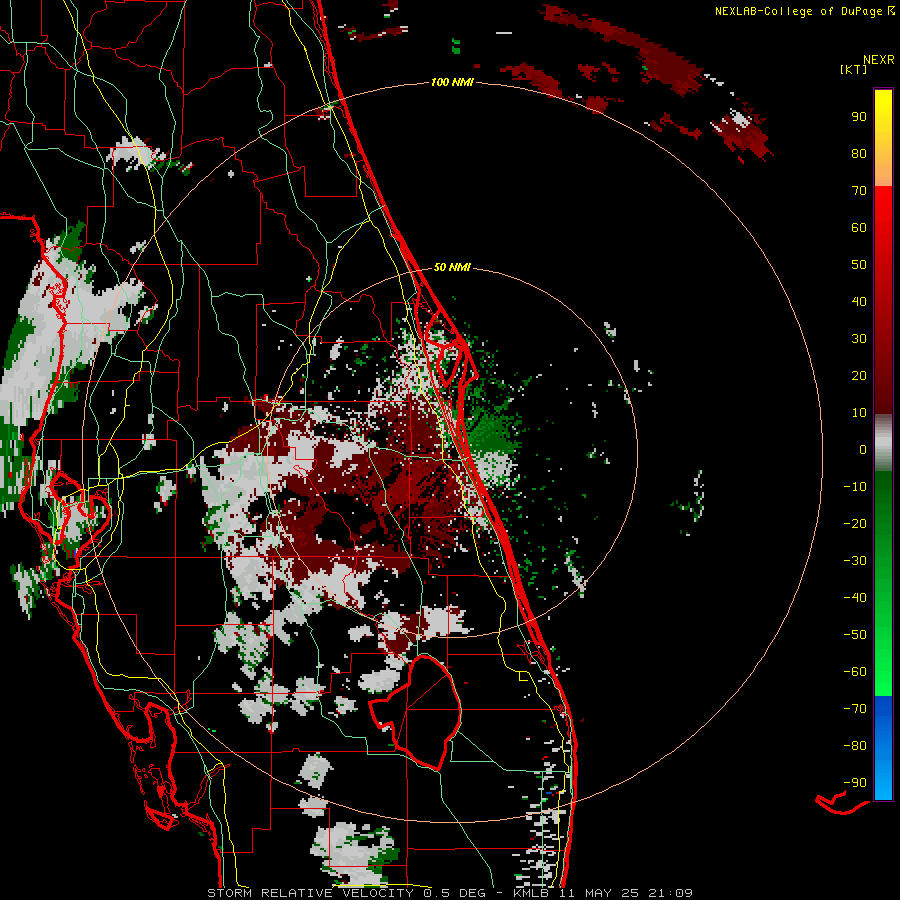Screen dimensions: 900x900
Task: Click the 30 value on the velocity scale
Action: (x=859, y=339)
